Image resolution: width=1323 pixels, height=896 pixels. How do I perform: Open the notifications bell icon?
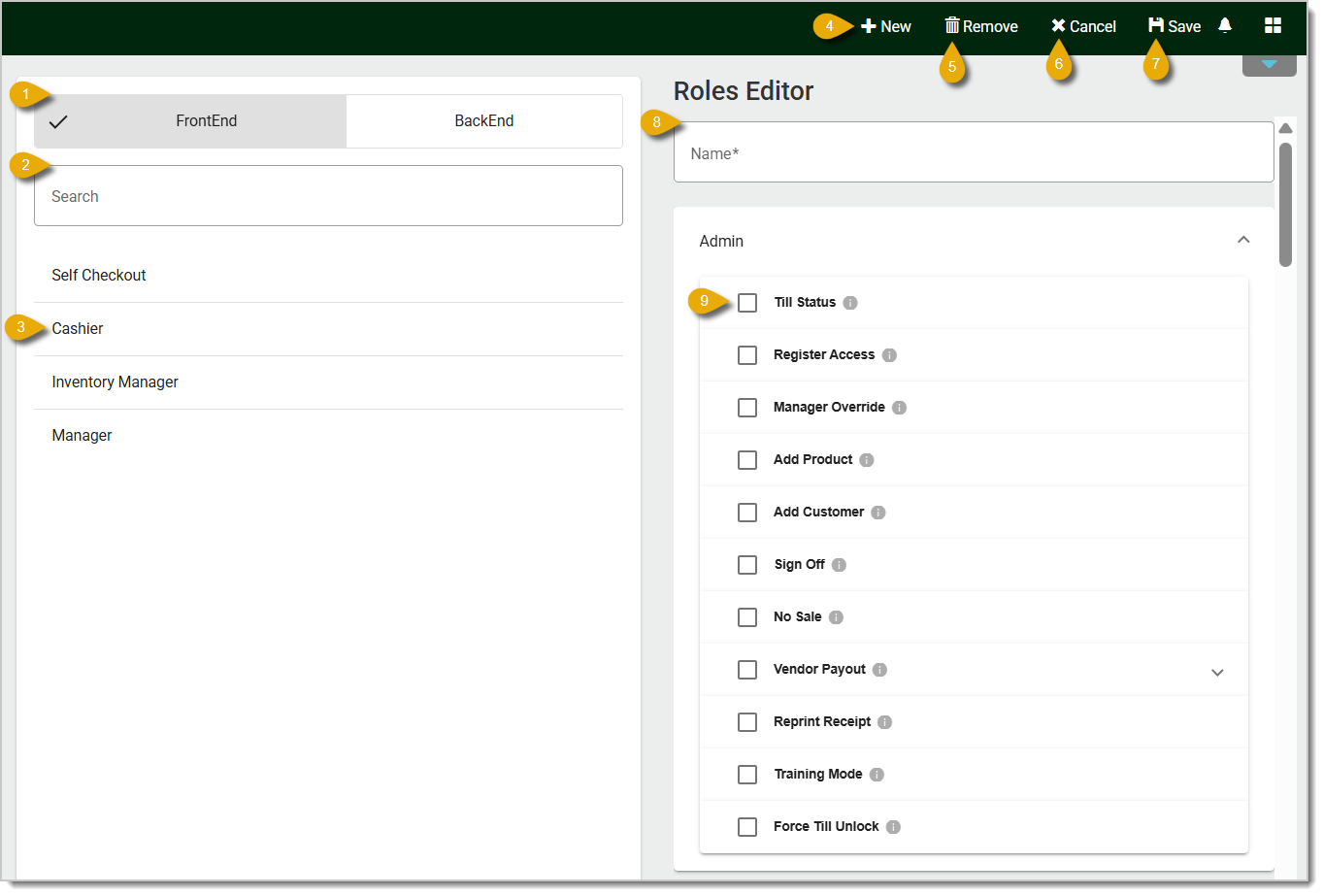point(1225,25)
